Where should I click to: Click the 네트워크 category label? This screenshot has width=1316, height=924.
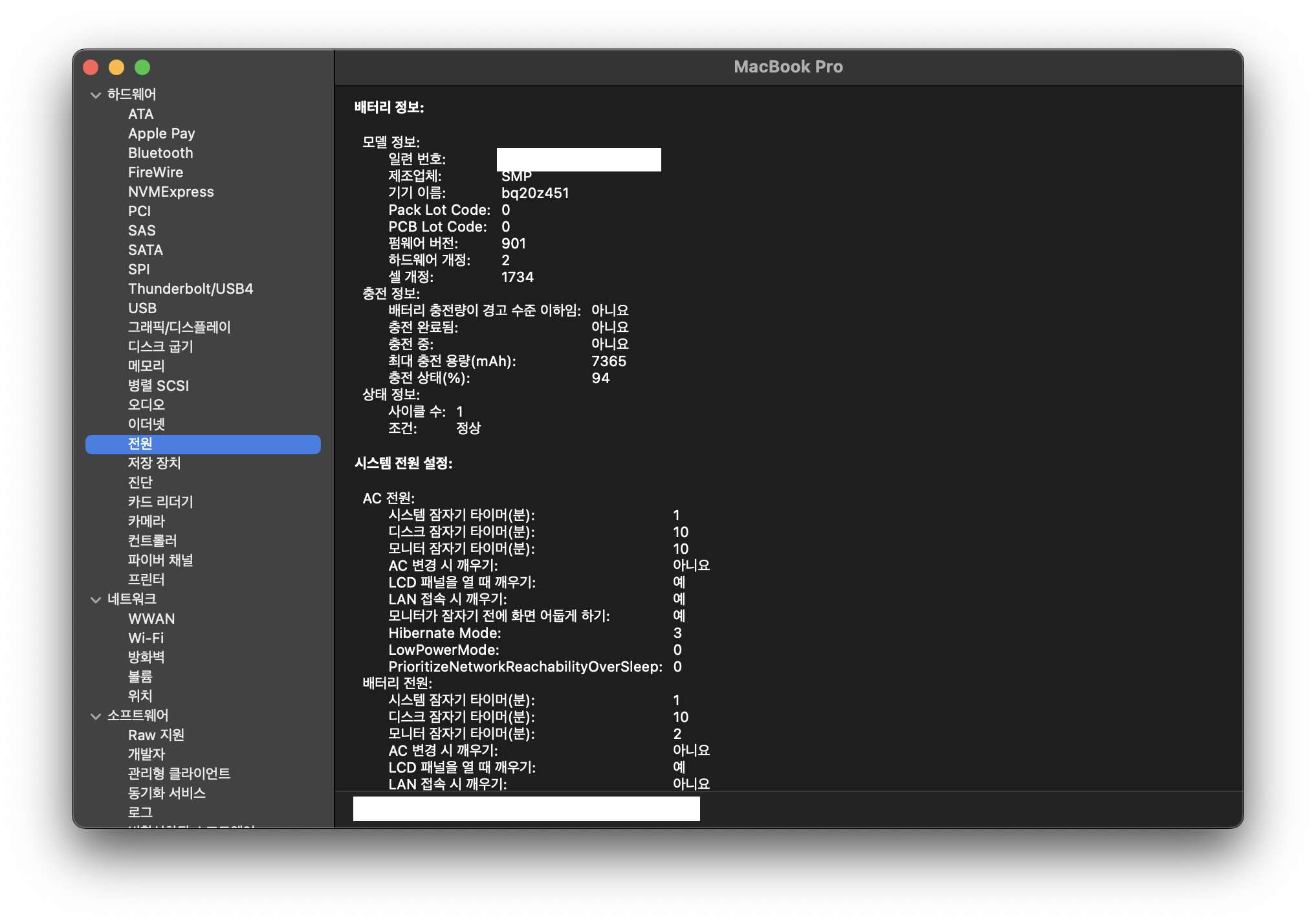[131, 599]
